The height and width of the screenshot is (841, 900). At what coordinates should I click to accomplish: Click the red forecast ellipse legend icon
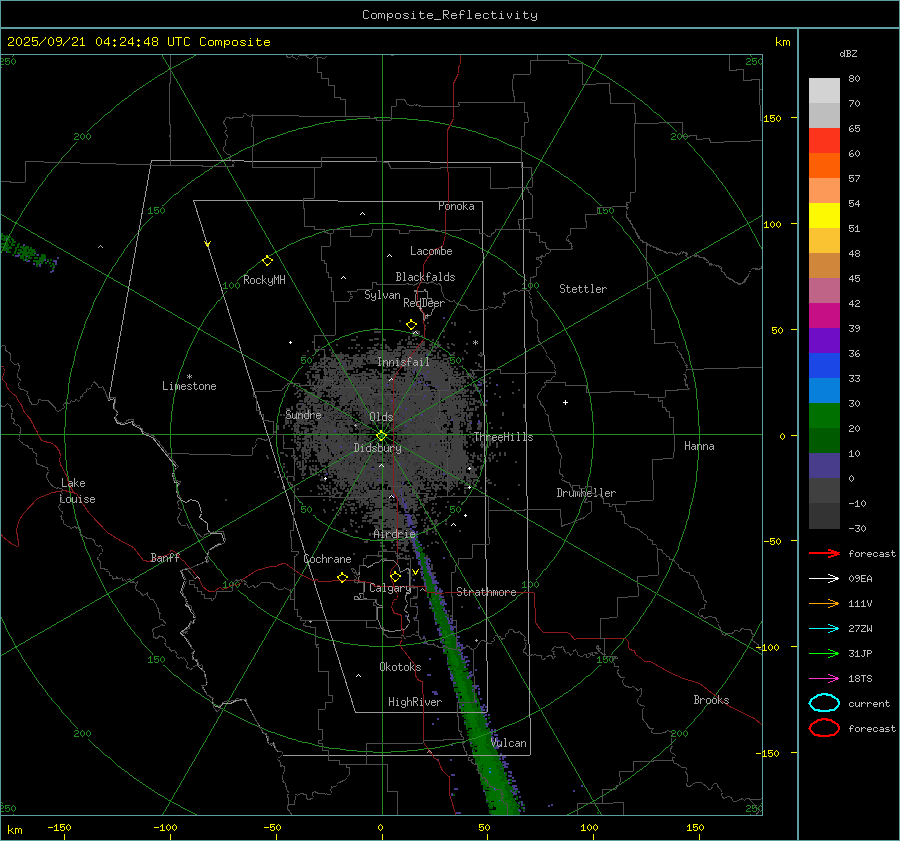824,728
